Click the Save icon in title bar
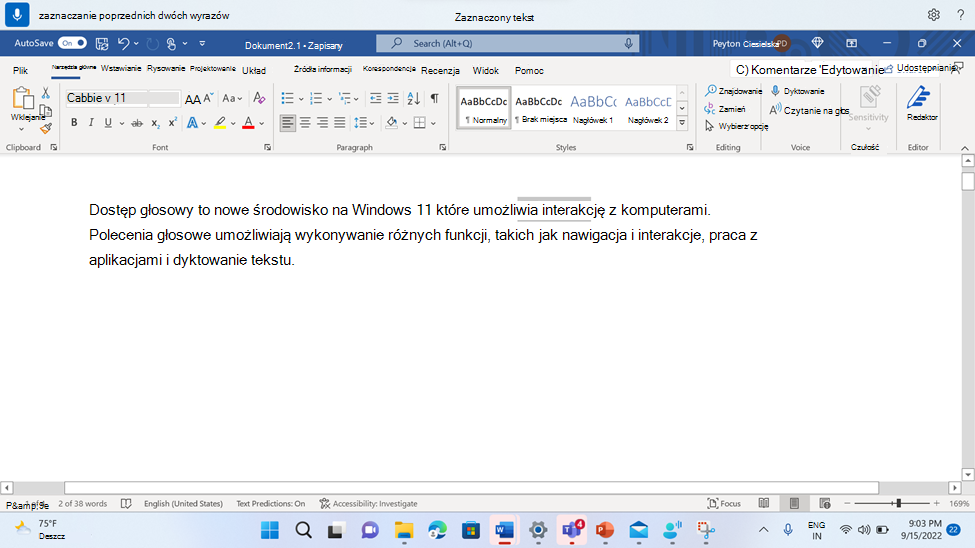The height and width of the screenshot is (548, 975). click(102, 44)
